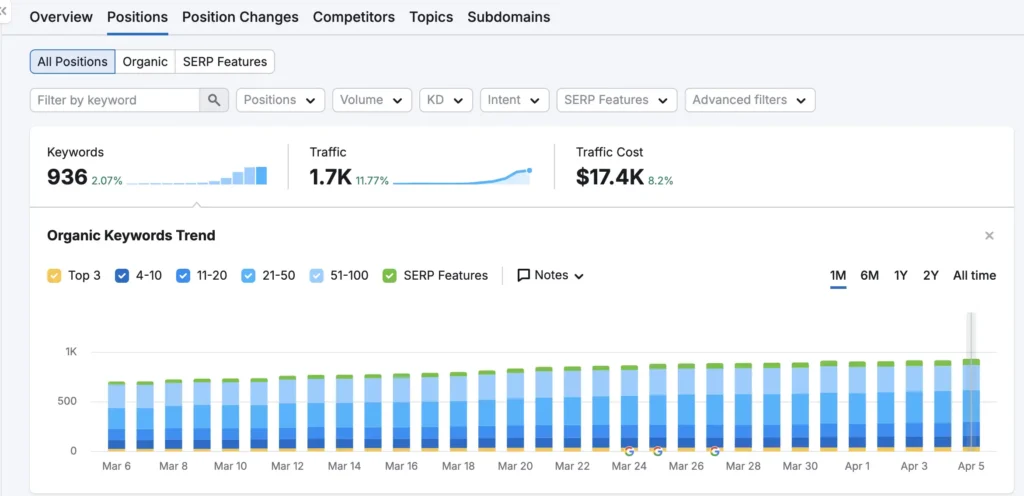Switch to the Competitors tab
Image resolution: width=1024 pixels, height=496 pixels.
click(354, 17)
